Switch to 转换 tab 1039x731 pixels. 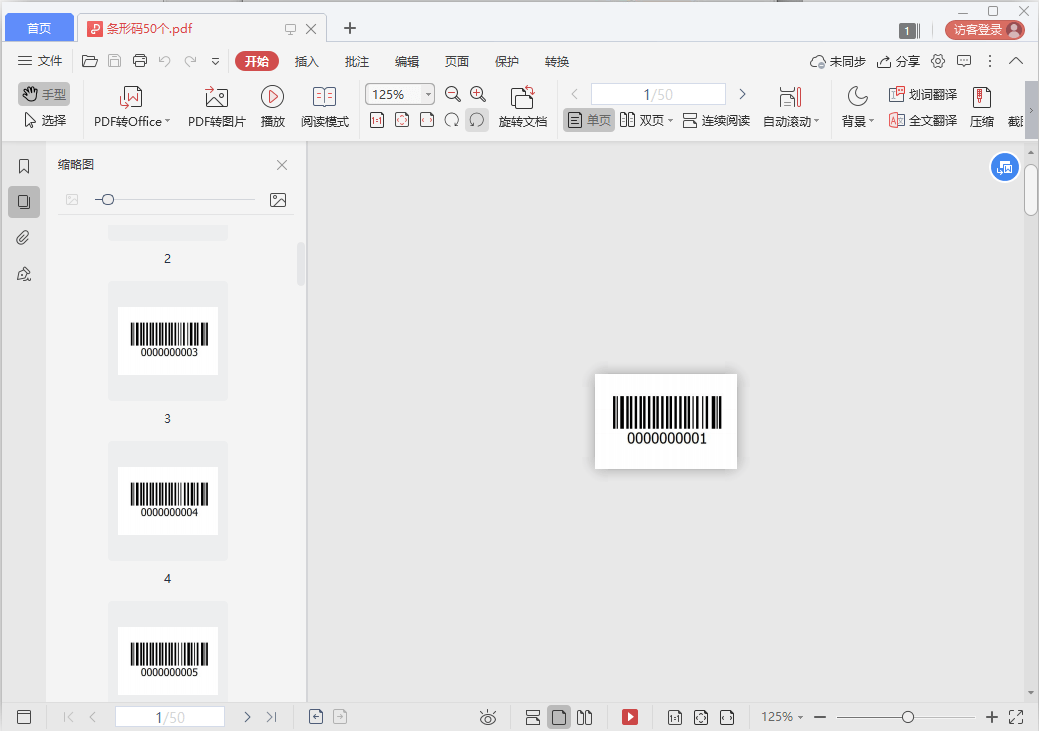pos(557,62)
